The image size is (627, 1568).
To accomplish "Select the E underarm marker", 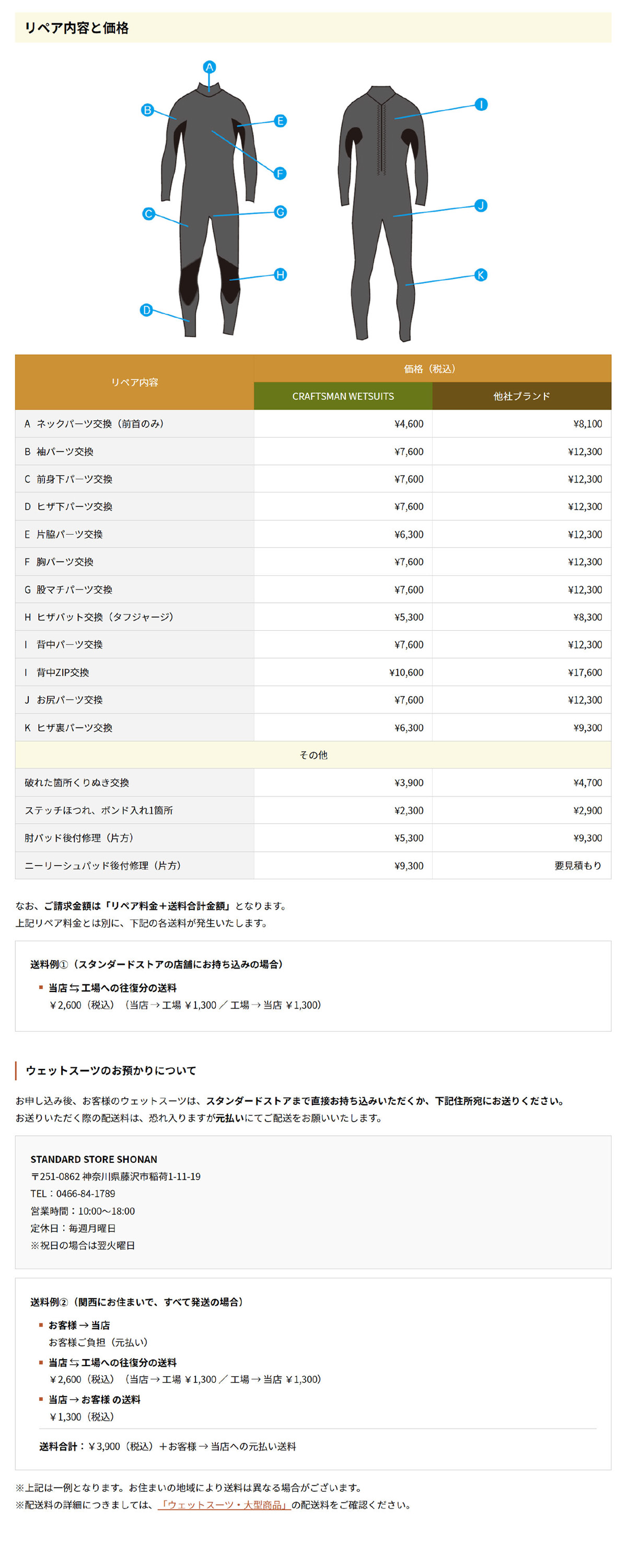I will click(x=280, y=121).
